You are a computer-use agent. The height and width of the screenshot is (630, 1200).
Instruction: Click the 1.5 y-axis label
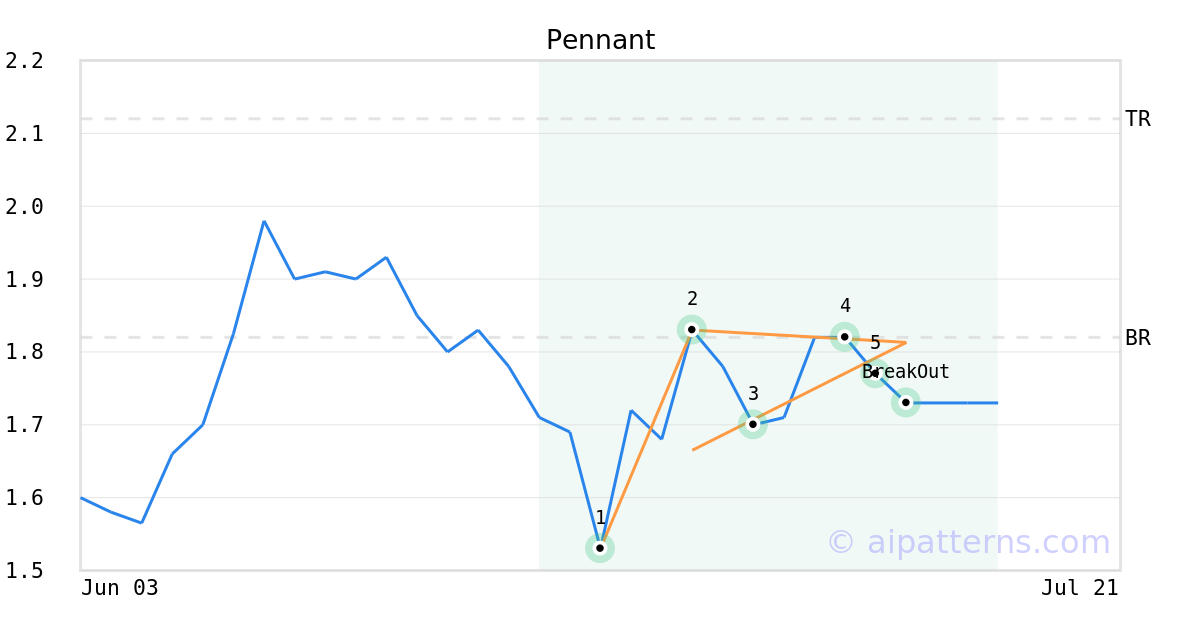coord(24,571)
